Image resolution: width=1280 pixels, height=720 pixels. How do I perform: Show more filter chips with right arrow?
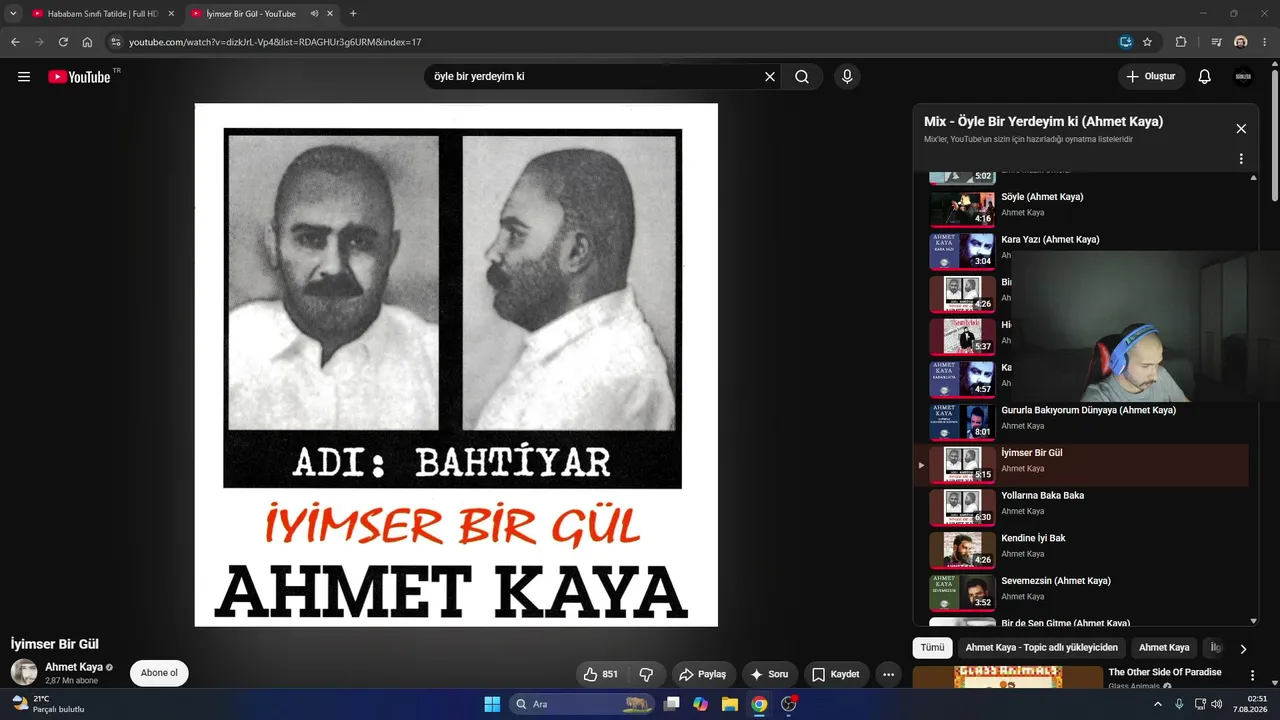tap(1243, 648)
